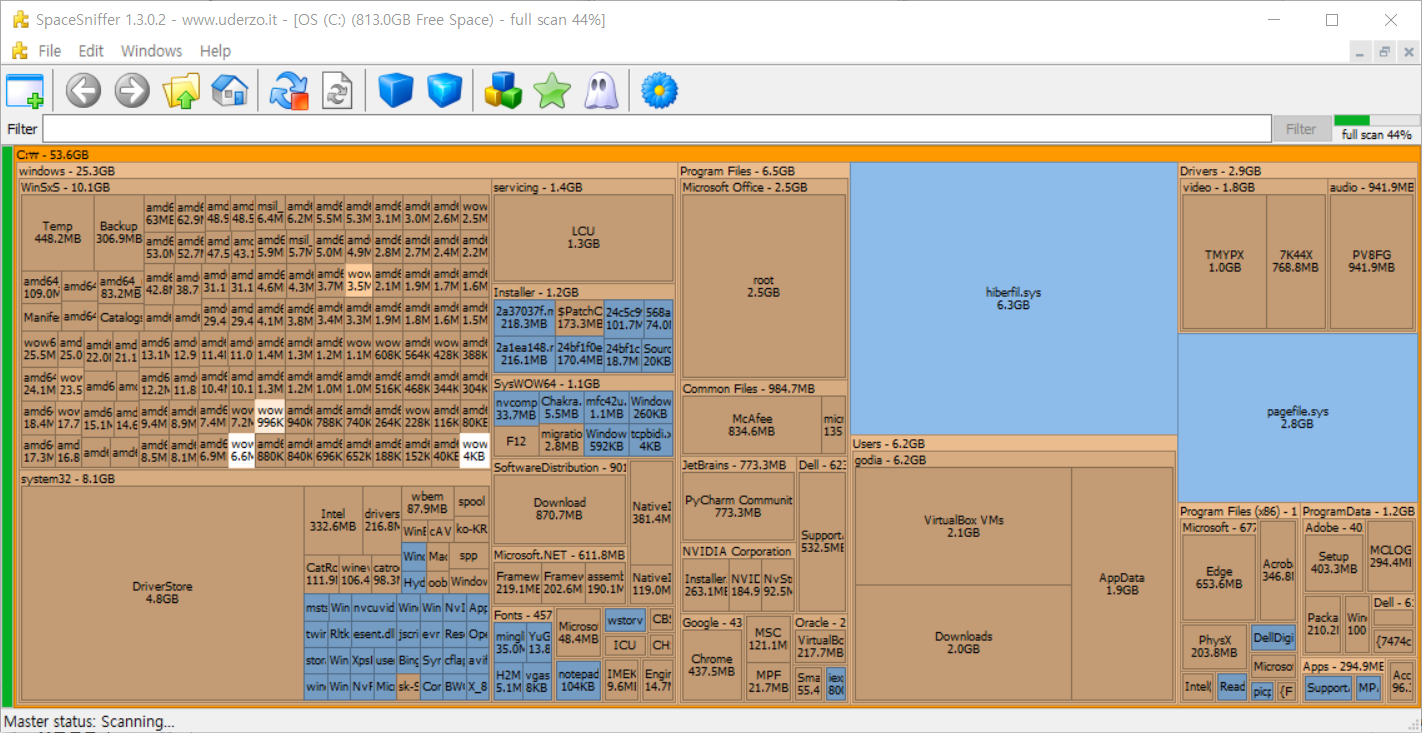Select the notepad 104KB file block
Image resolution: width=1422 pixels, height=733 pixels.
(x=579, y=680)
